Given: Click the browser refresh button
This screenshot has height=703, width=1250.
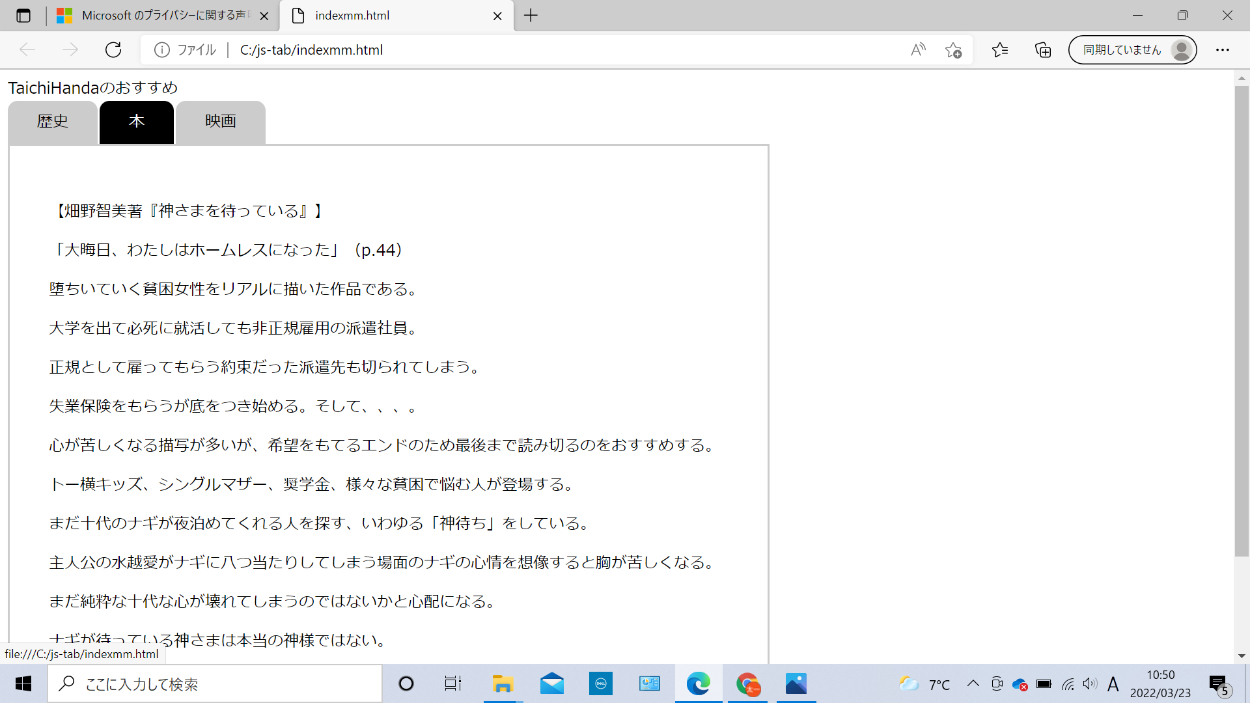Looking at the screenshot, I should click(113, 50).
